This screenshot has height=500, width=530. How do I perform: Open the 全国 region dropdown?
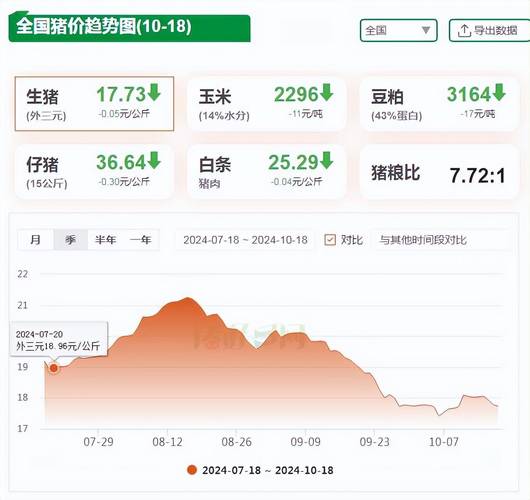point(399,30)
